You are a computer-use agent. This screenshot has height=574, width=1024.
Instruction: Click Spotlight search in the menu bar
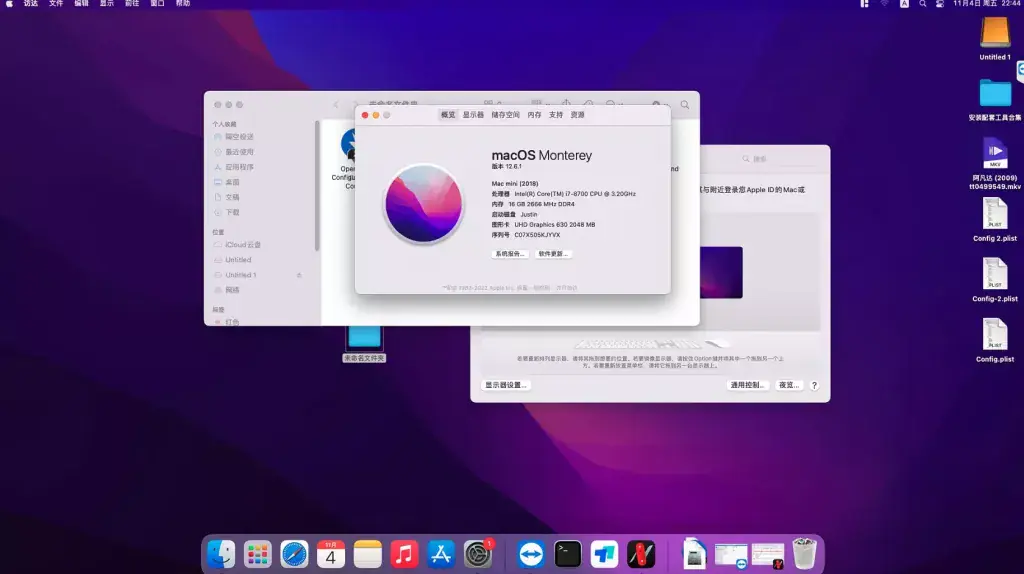(922, 4)
